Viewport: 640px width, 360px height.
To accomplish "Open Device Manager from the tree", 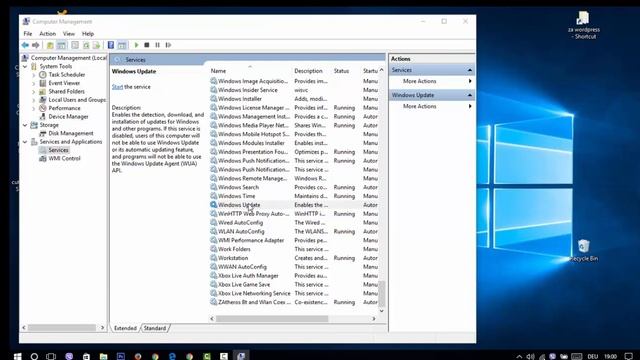I will 68,116.
